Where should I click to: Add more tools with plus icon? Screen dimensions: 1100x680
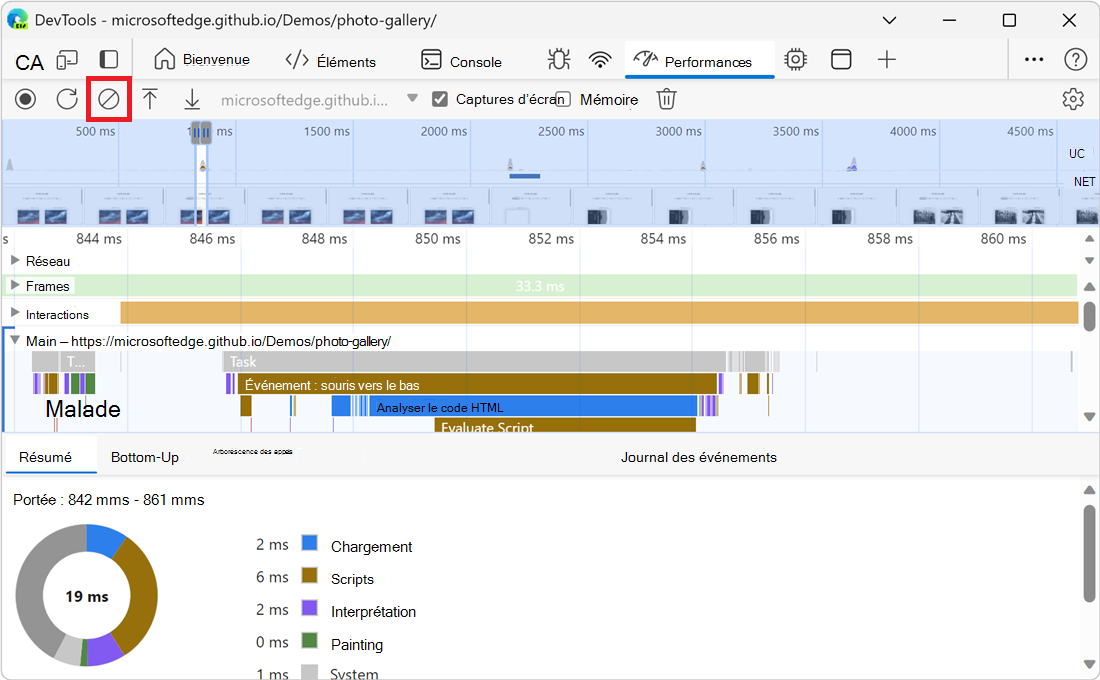887,60
